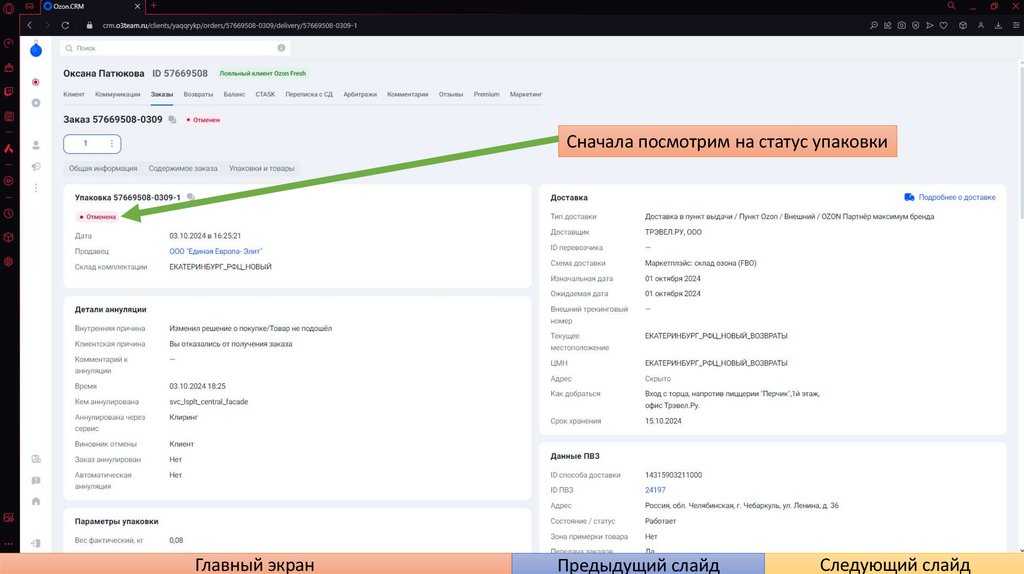Open the Комментарии tab

408,94
